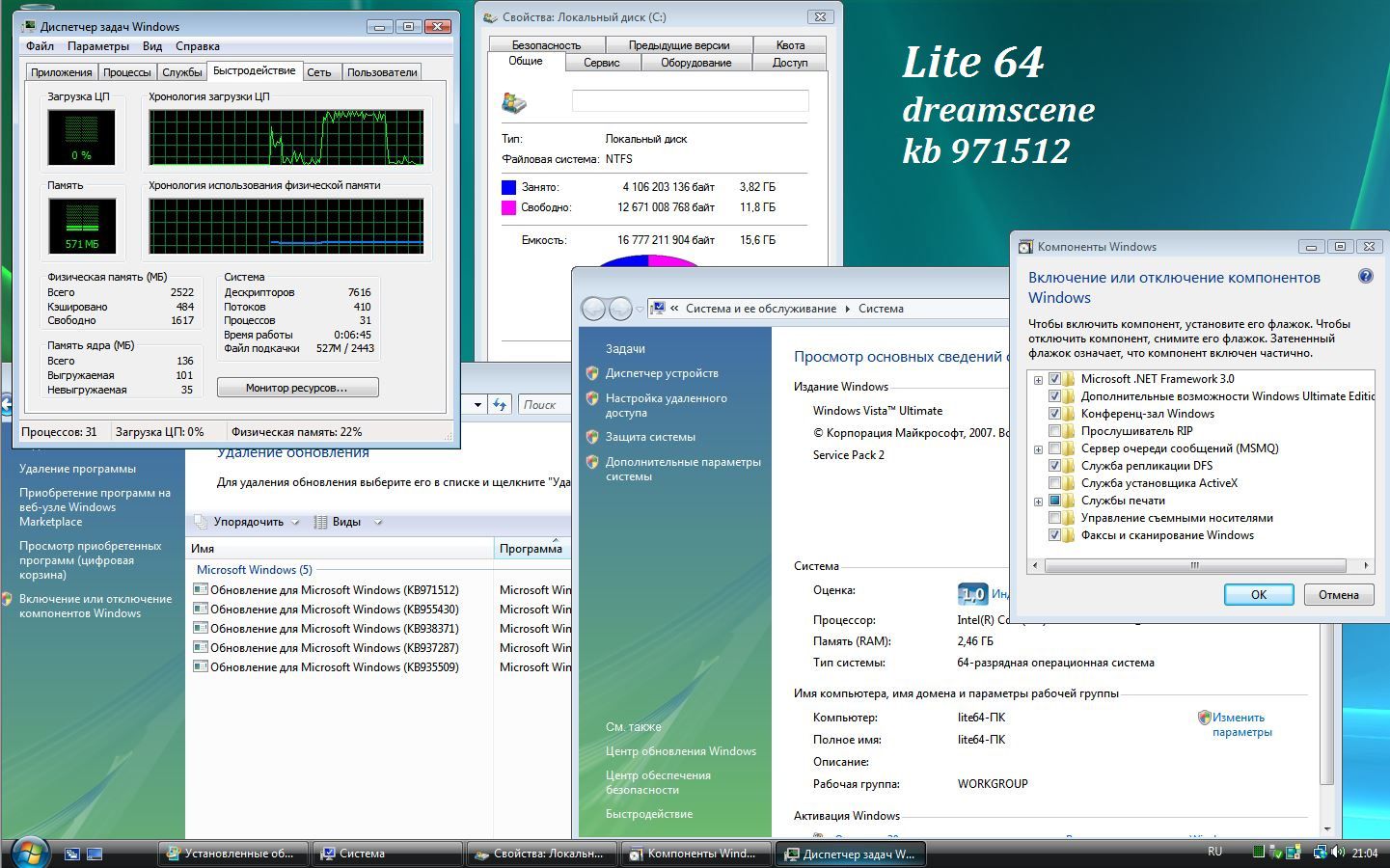Click the Task Manager title bar icon
Screen dimensions: 1390x868
29,26
